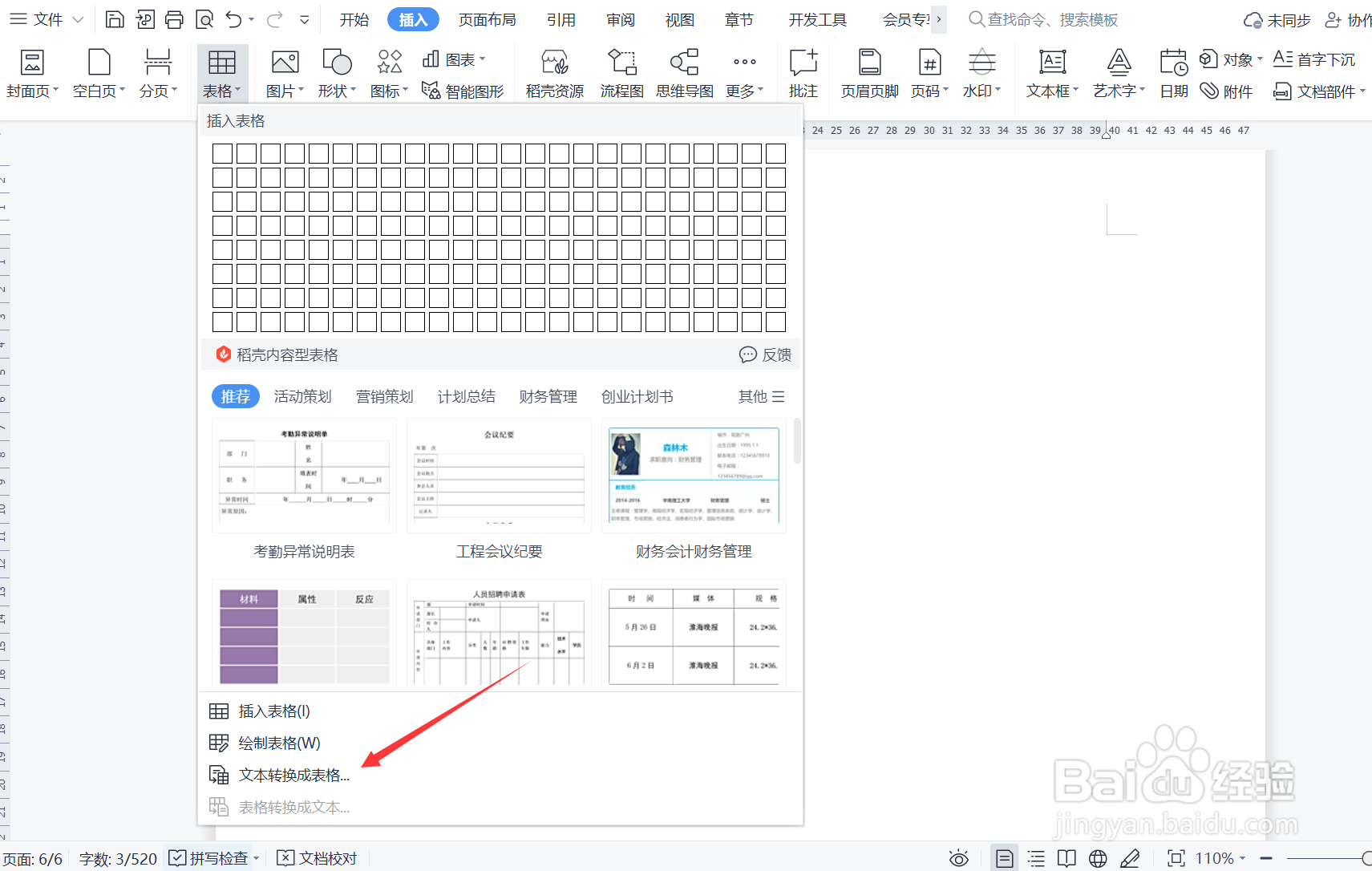Expand the 页码 page number dropdown
The image size is (1372, 871).
tap(929, 72)
